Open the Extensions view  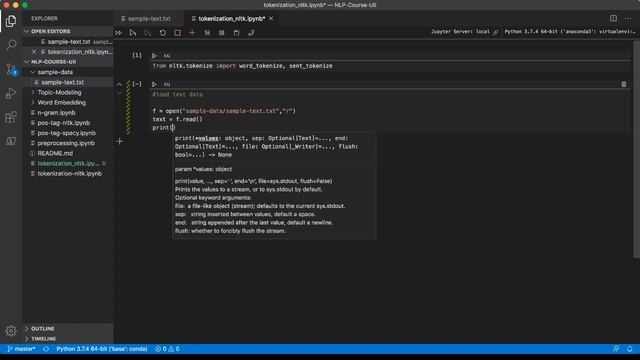(x=11, y=118)
